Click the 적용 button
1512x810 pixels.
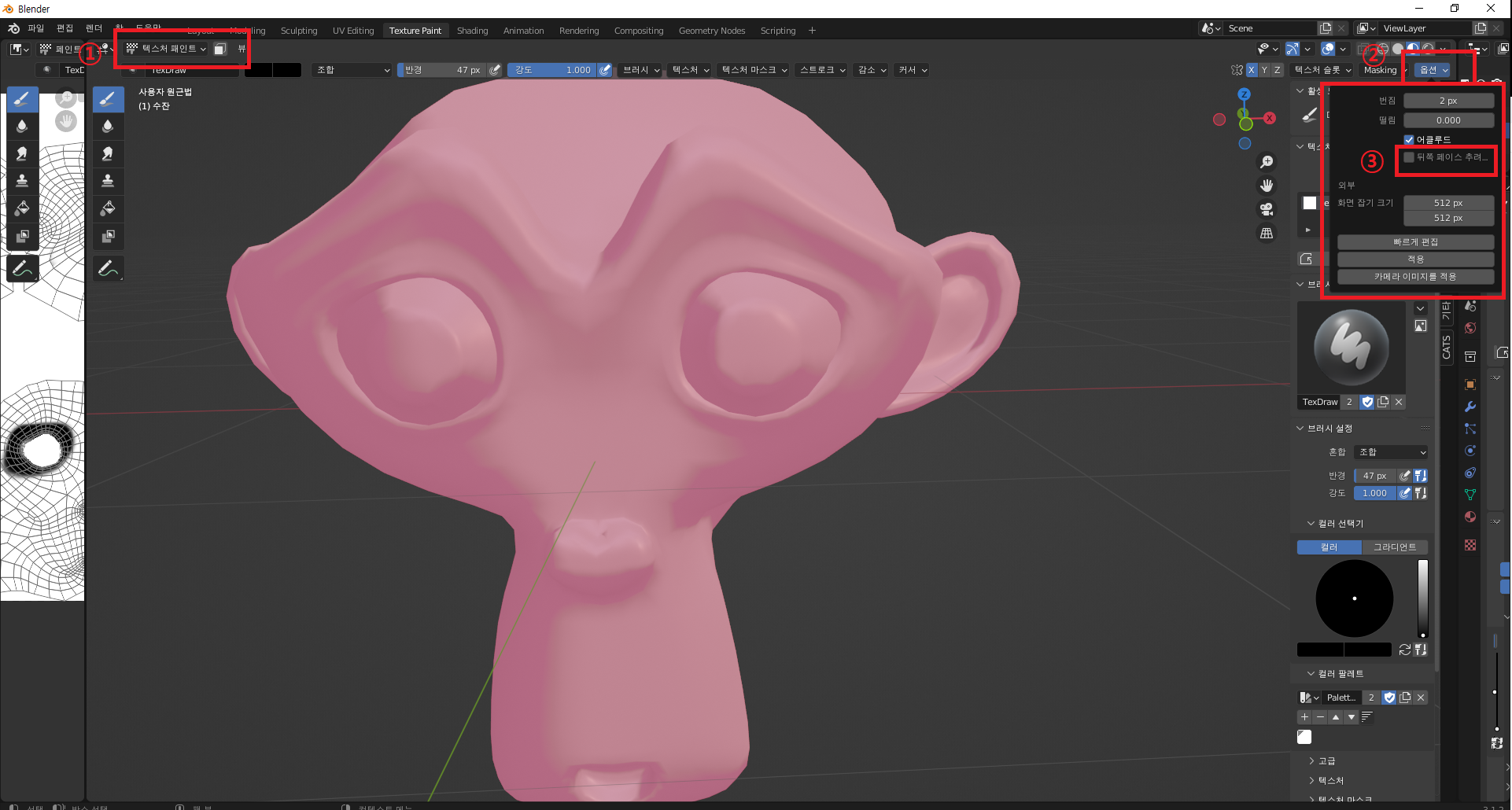1415,260
